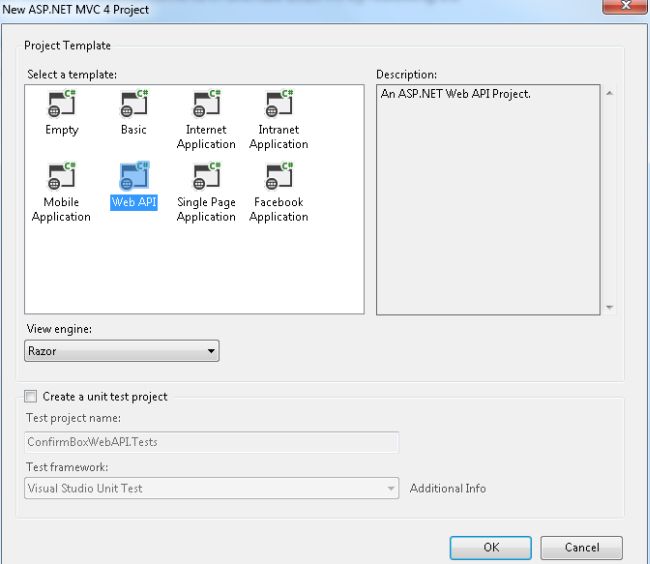
Task: Click the 'Test framework:' label
Action: tap(67, 467)
